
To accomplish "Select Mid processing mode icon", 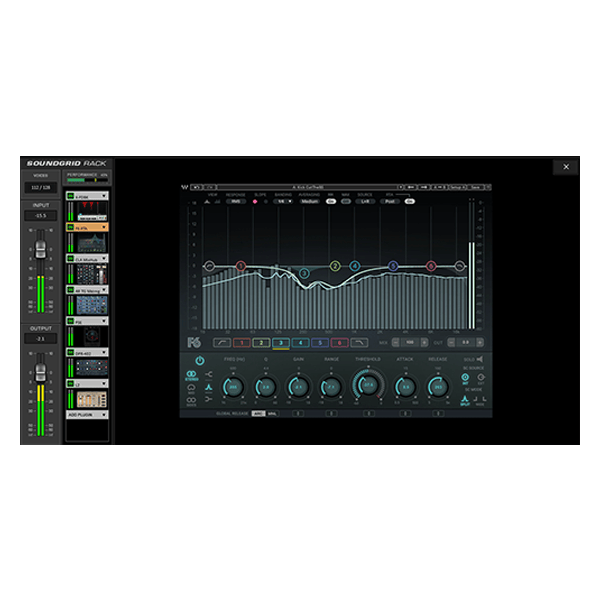I will (x=191, y=388).
